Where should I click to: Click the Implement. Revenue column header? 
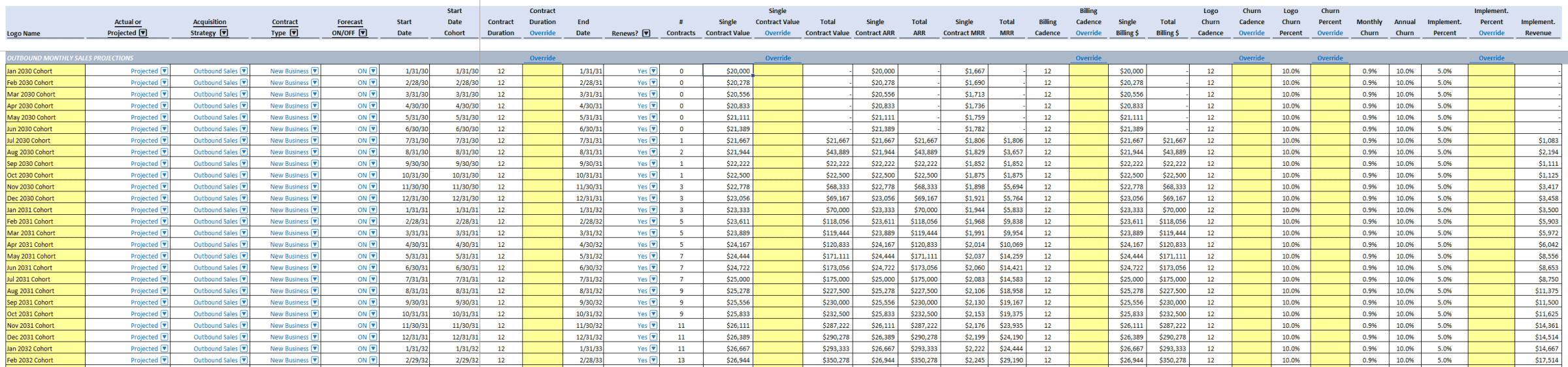tap(1538, 27)
